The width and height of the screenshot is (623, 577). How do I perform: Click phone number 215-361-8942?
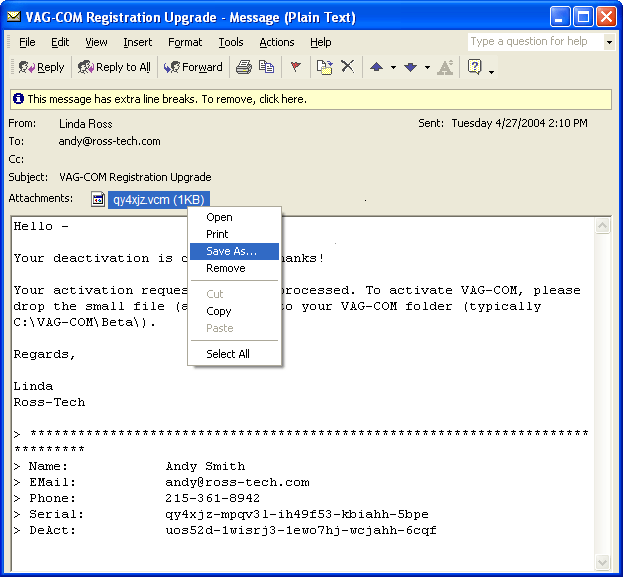click(x=213, y=498)
